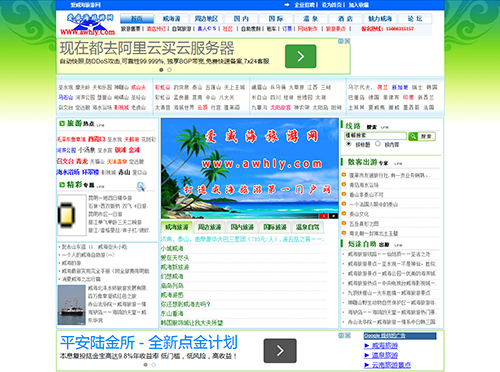Open ad info icon on 平安陆金所 banner
This screenshot has height=372, width=500.
(x=341, y=335)
